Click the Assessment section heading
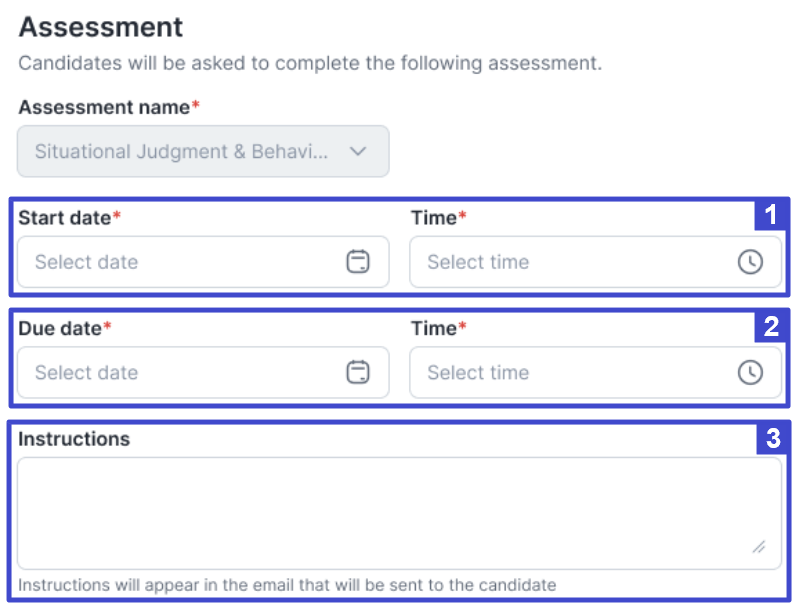Image resolution: width=797 pixels, height=615 pixels. tap(101, 27)
